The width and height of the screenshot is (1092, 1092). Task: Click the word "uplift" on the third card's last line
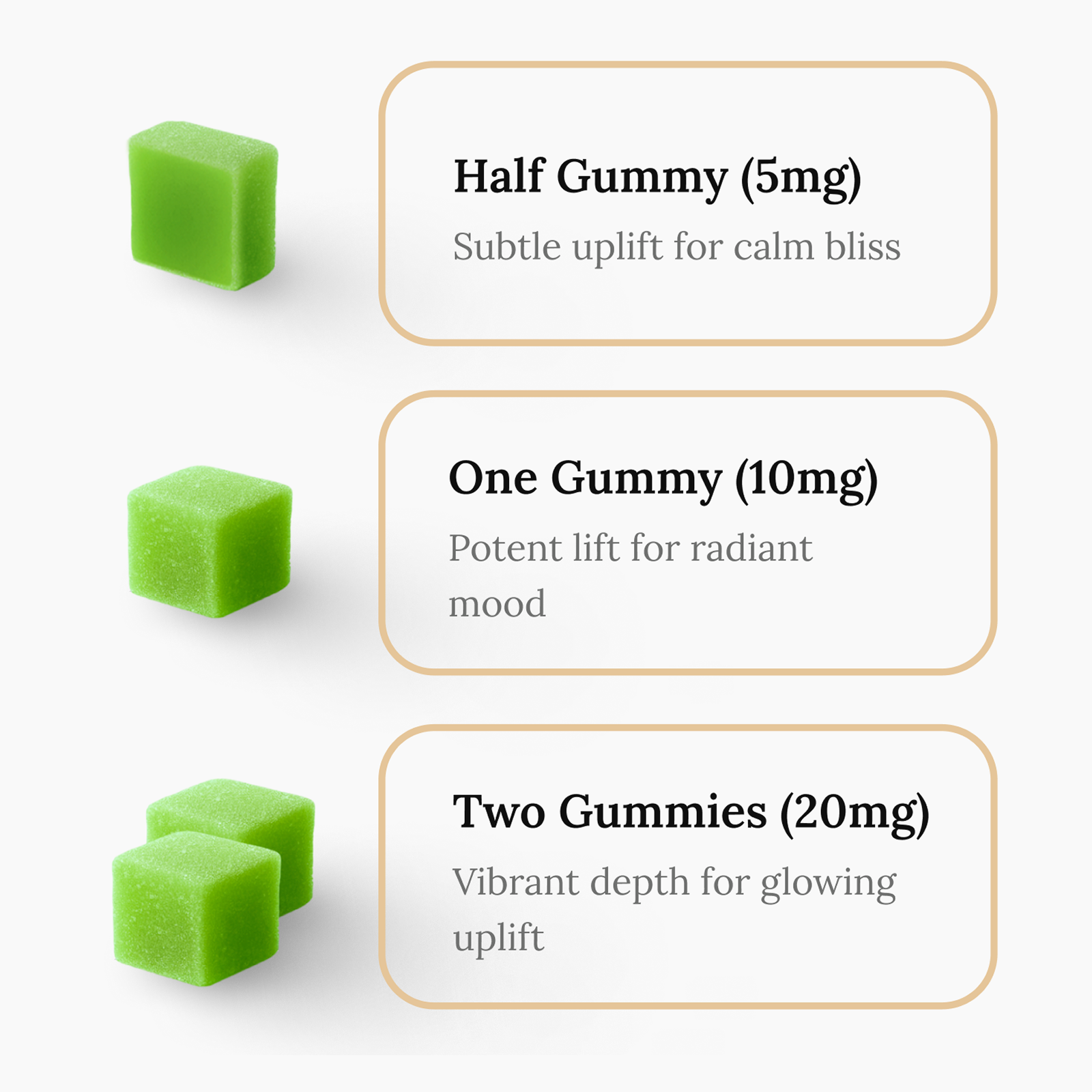coord(498,938)
